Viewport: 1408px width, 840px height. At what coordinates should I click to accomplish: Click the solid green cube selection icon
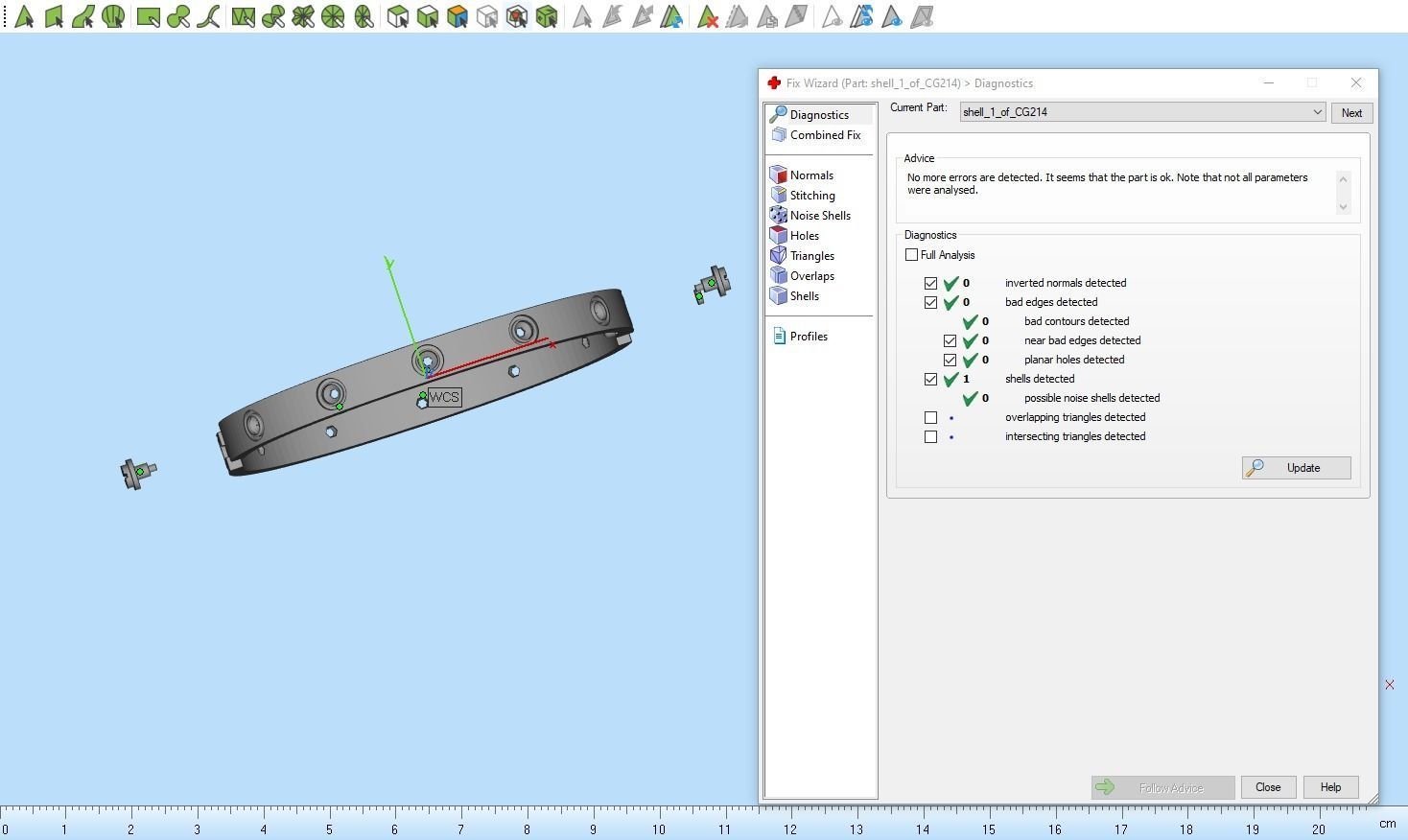pyautogui.click(x=547, y=16)
